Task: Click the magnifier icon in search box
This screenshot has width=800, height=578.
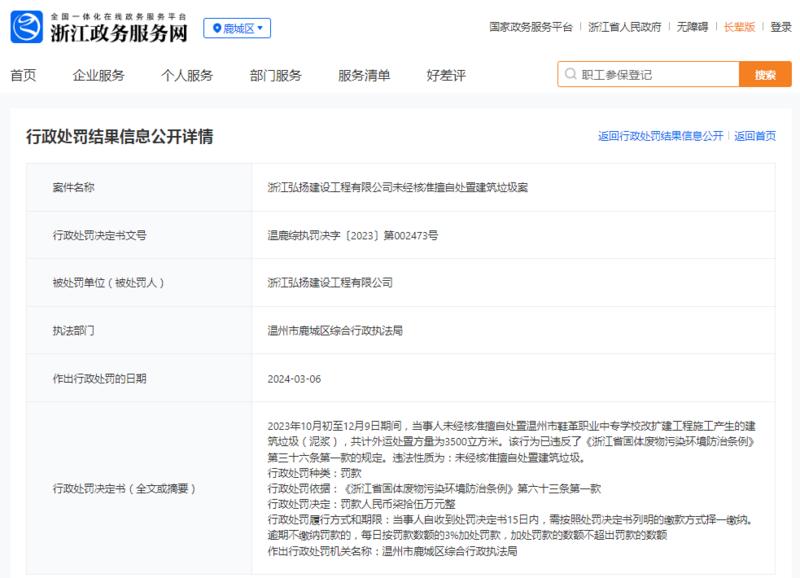Action: pos(570,74)
